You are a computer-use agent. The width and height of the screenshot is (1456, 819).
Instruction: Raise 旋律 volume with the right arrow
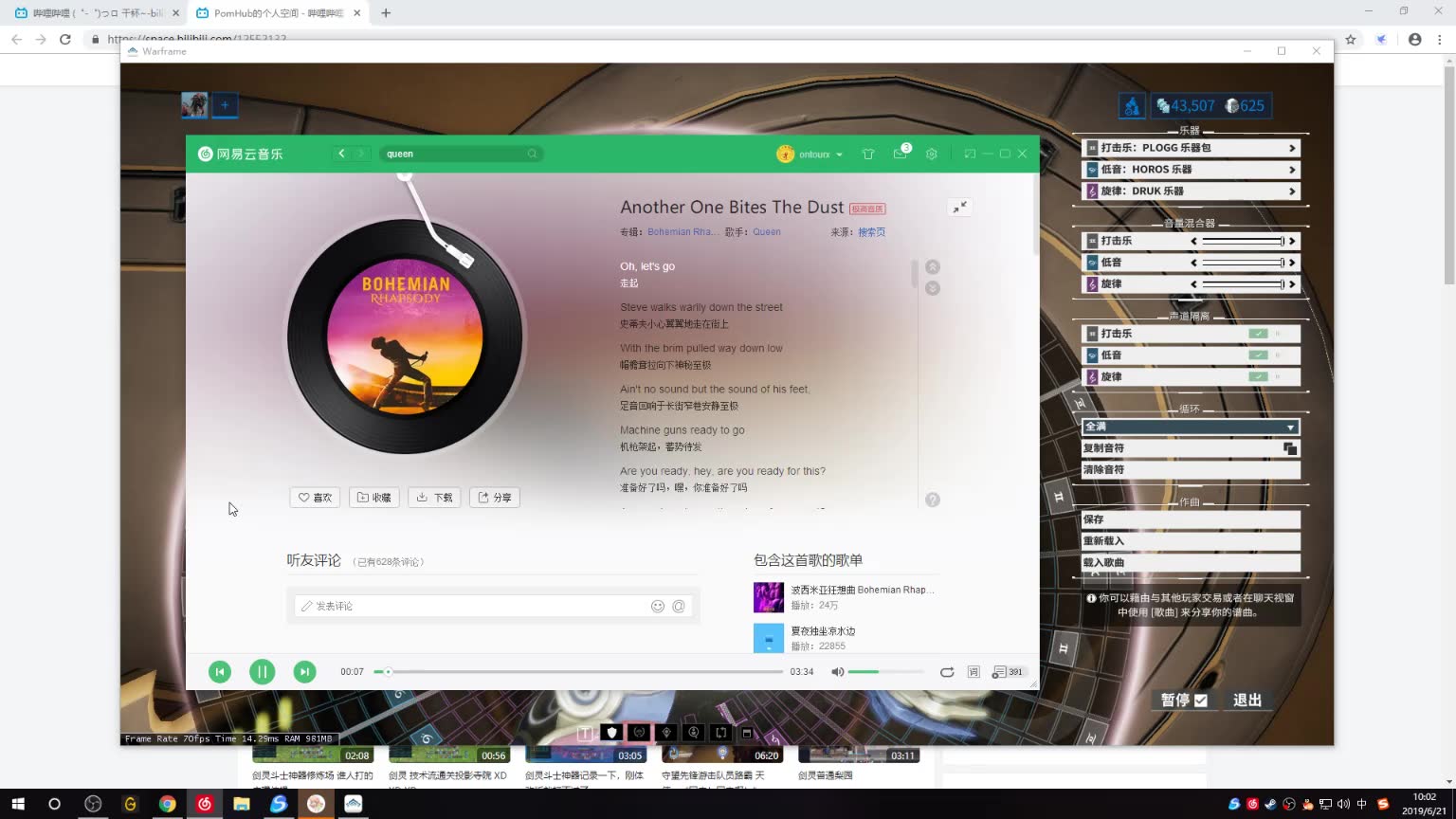pyautogui.click(x=1291, y=284)
